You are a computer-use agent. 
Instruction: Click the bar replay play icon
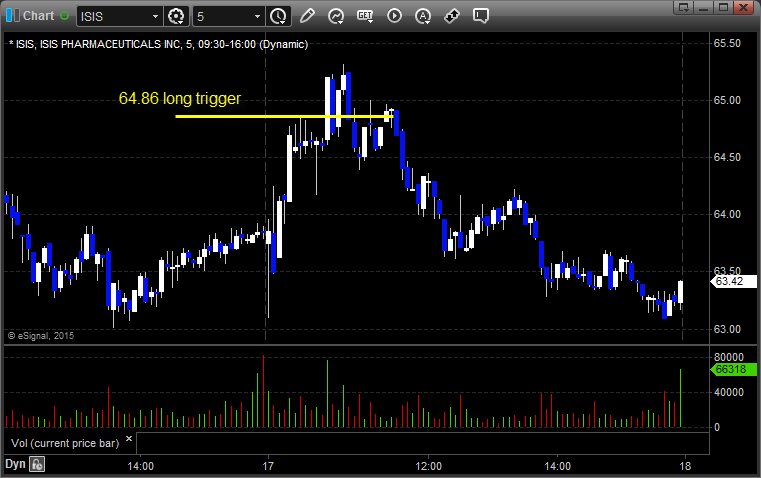pos(394,16)
